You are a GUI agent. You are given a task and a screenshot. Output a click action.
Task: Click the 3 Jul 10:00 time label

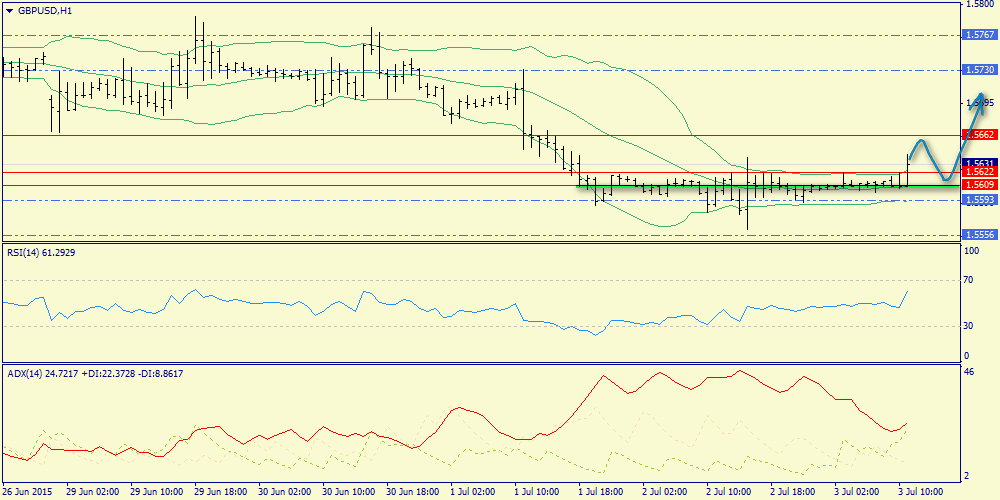[920, 492]
